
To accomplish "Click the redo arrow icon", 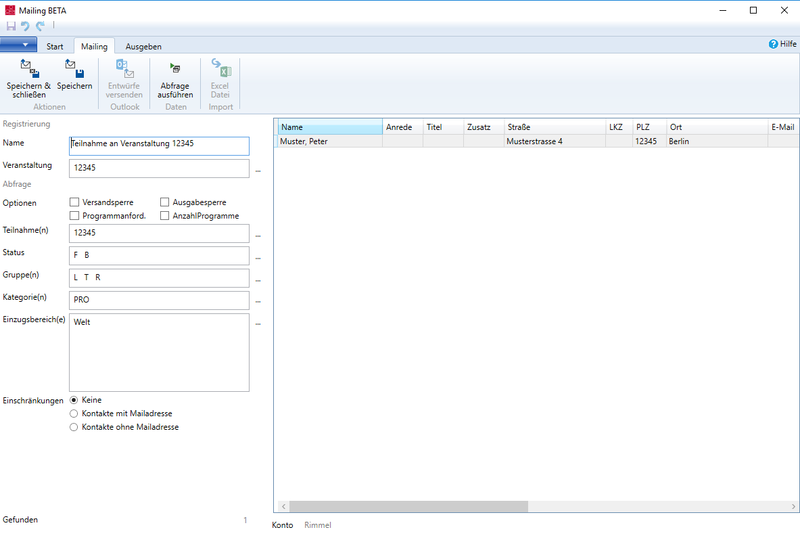I will (x=40, y=26).
